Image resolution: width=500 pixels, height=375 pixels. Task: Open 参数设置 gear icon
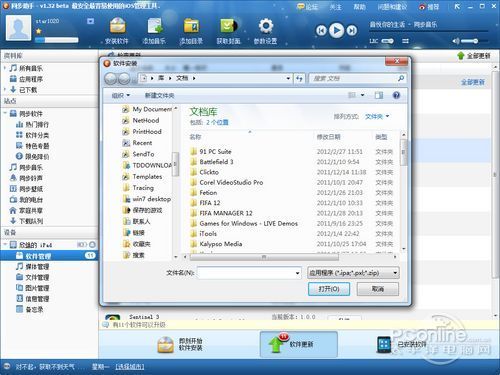coord(266,26)
